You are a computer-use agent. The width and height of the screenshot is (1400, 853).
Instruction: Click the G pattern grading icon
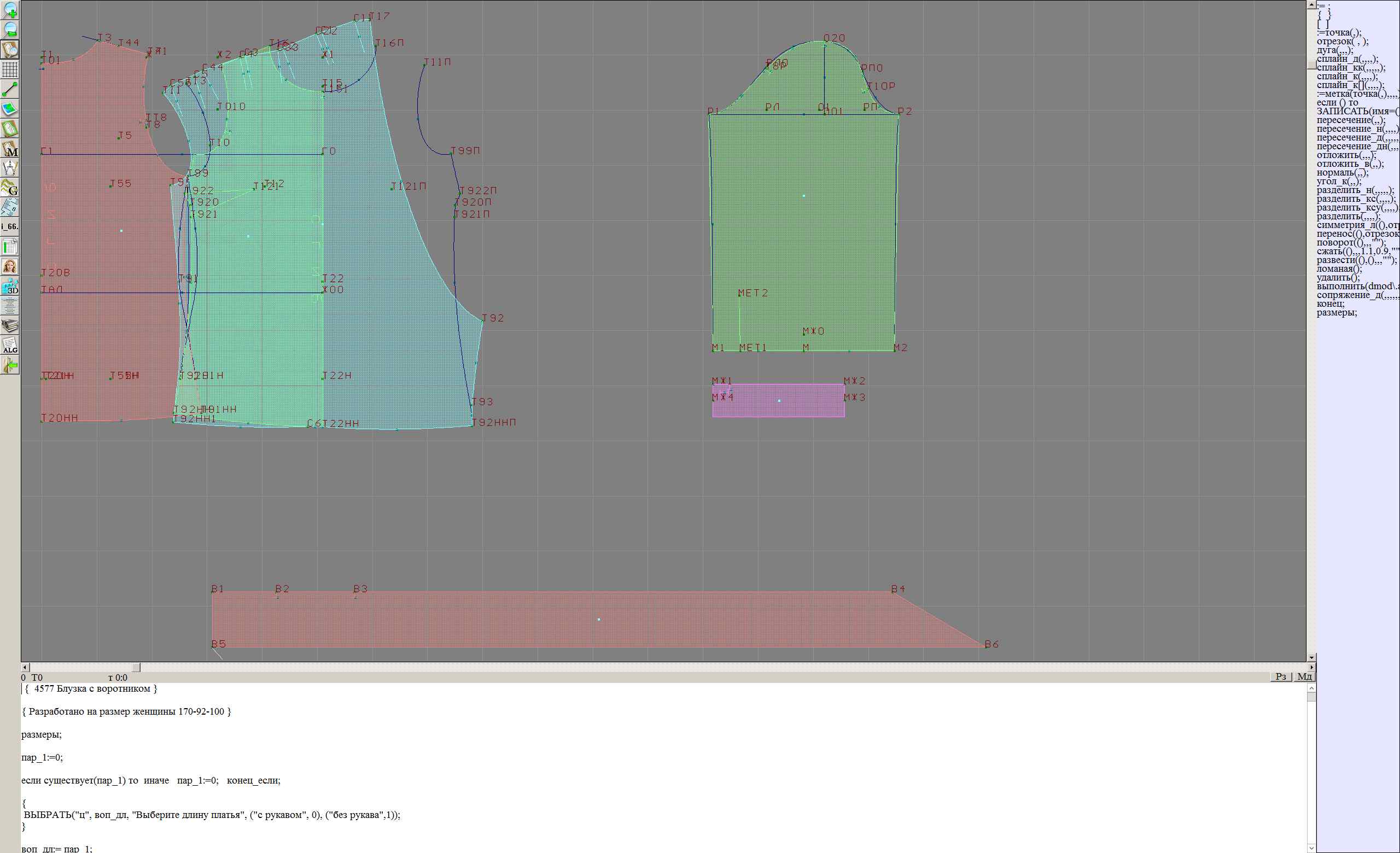coord(10,188)
